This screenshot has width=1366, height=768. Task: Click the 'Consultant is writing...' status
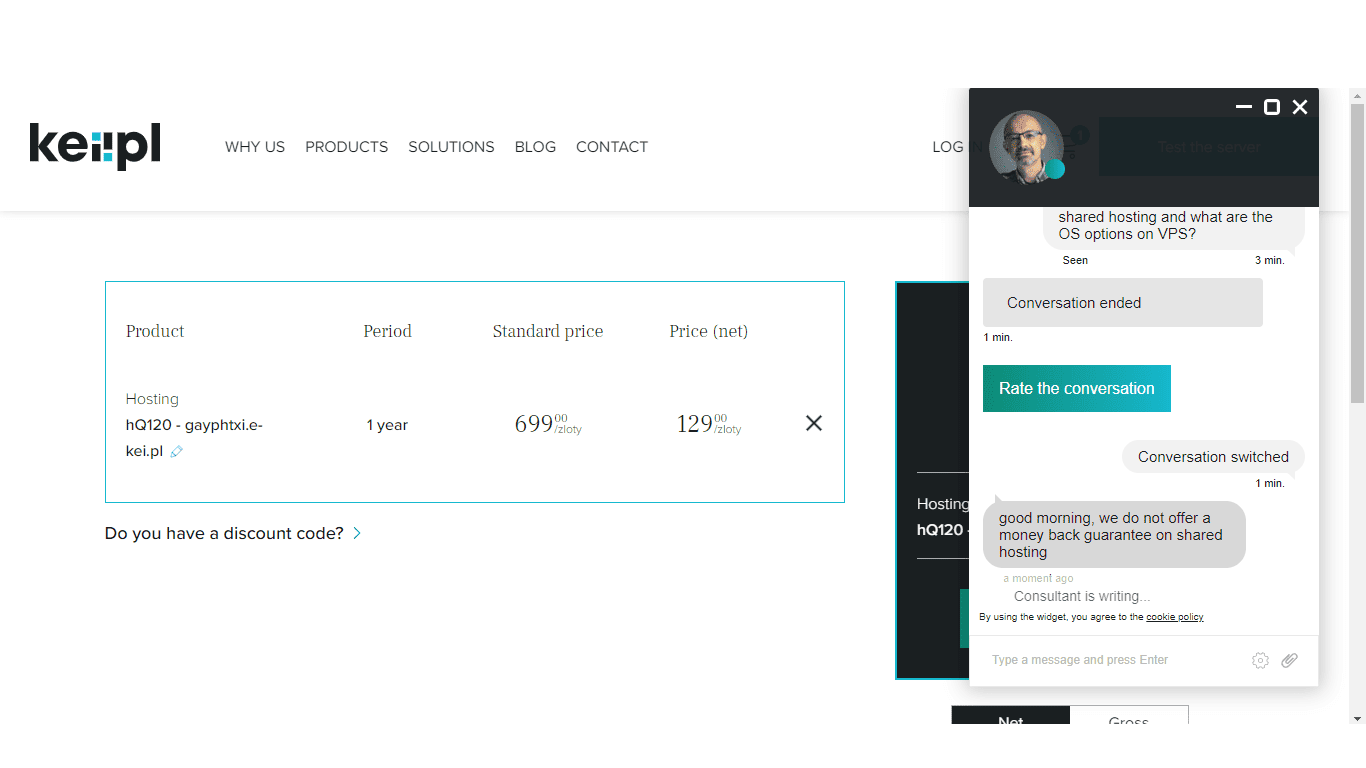(1082, 596)
